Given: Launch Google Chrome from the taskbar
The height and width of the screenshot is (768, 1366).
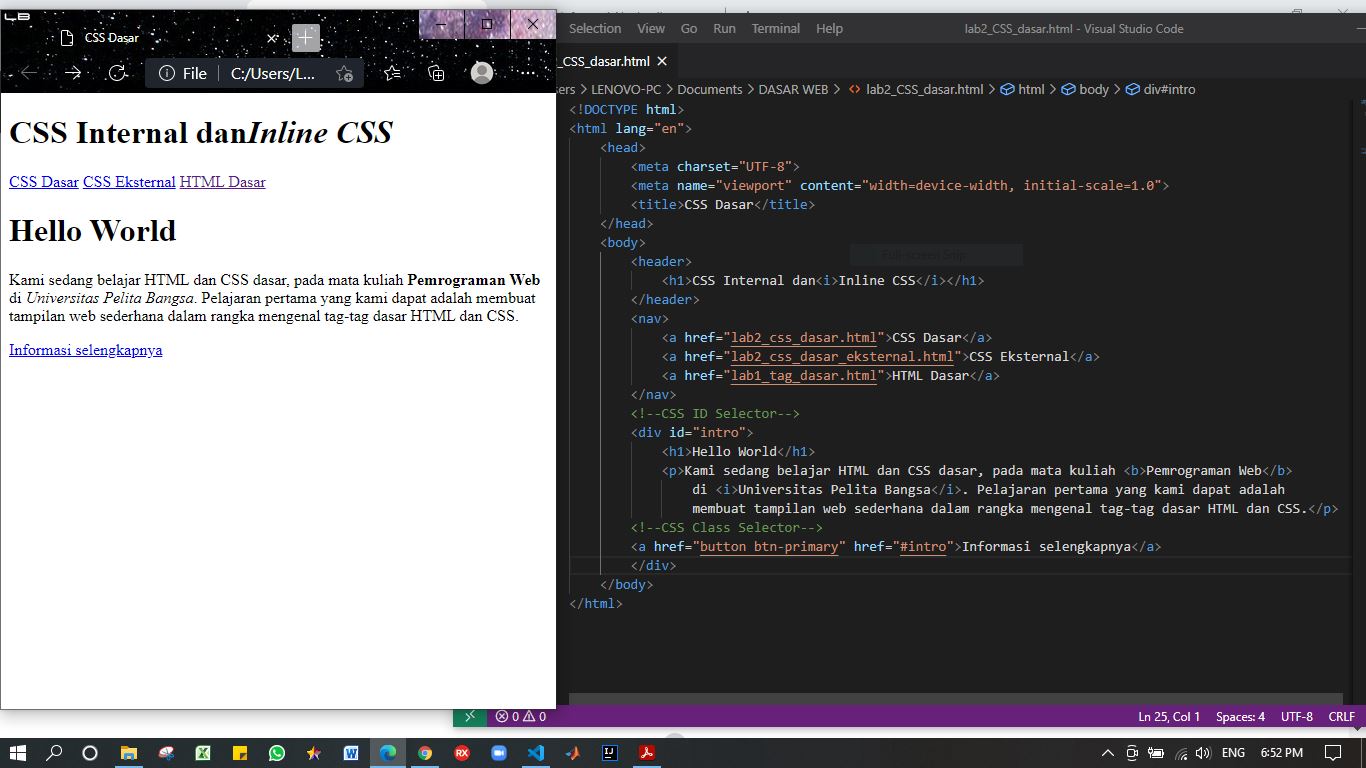Looking at the screenshot, I should (425, 753).
